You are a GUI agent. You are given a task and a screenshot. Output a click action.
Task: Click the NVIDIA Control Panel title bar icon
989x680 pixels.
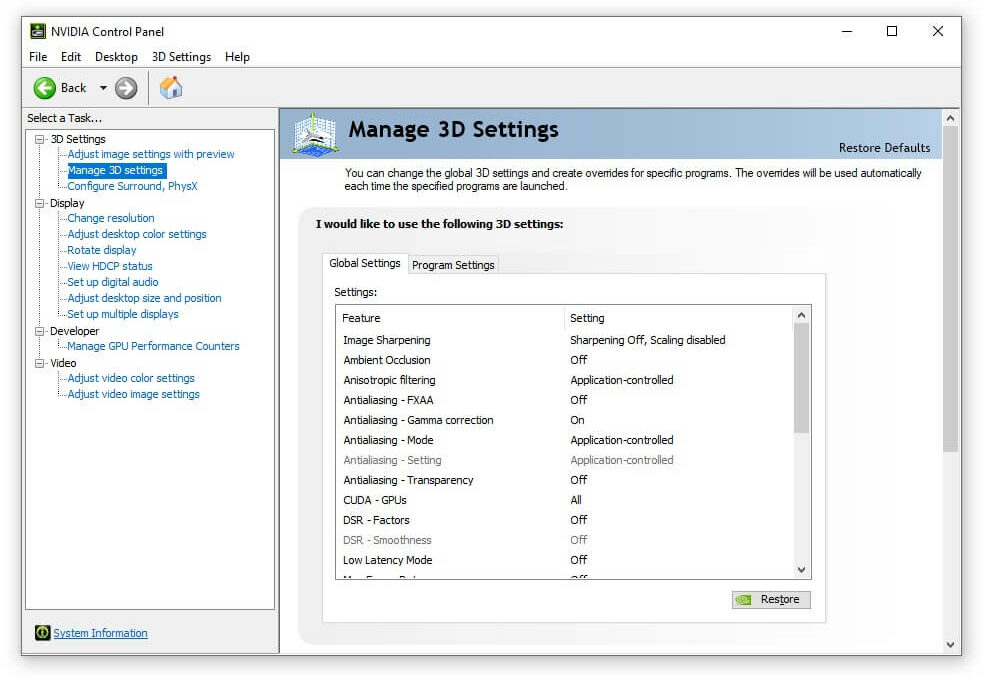(38, 31)
